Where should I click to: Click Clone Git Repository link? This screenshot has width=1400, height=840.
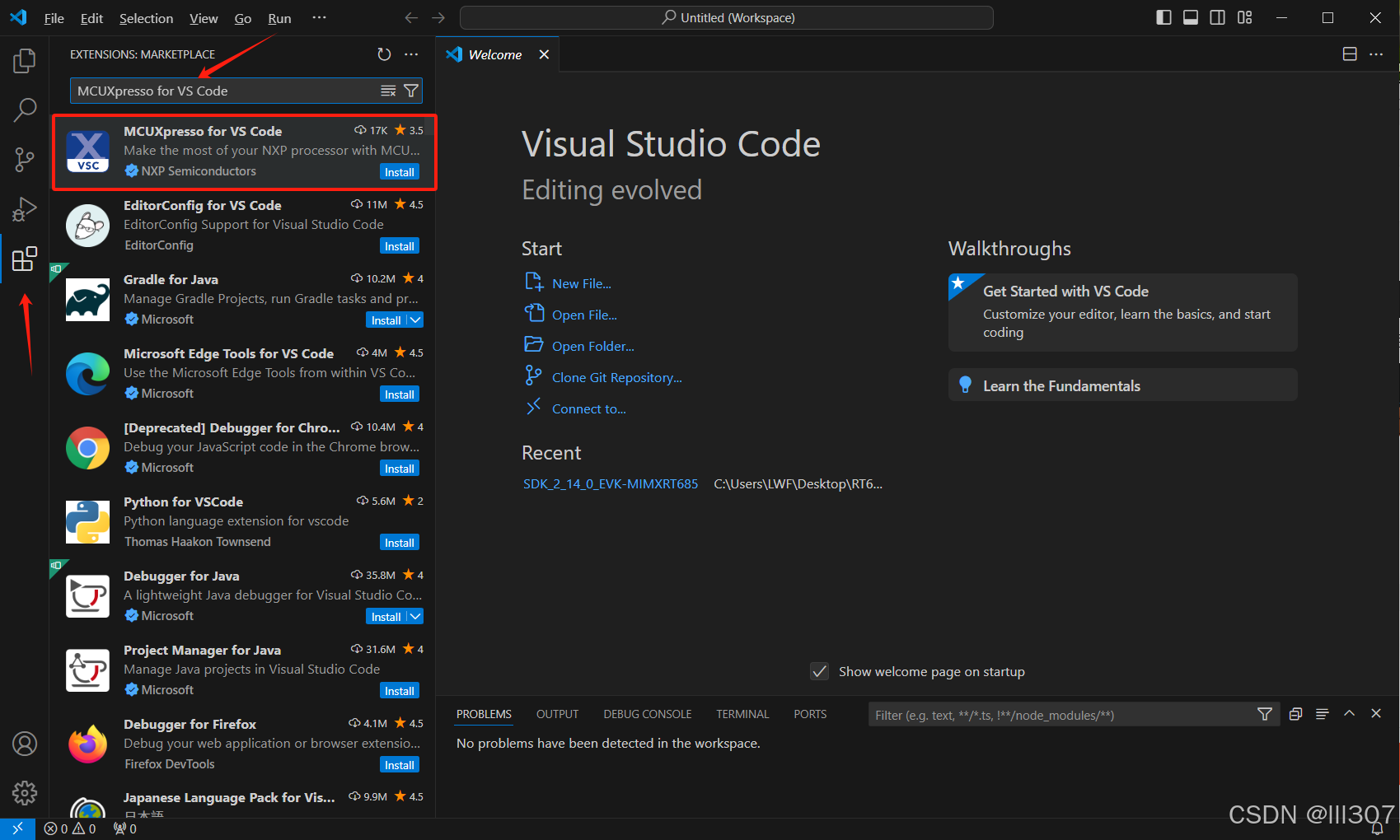pyautogui.click(x=617, y=377)
